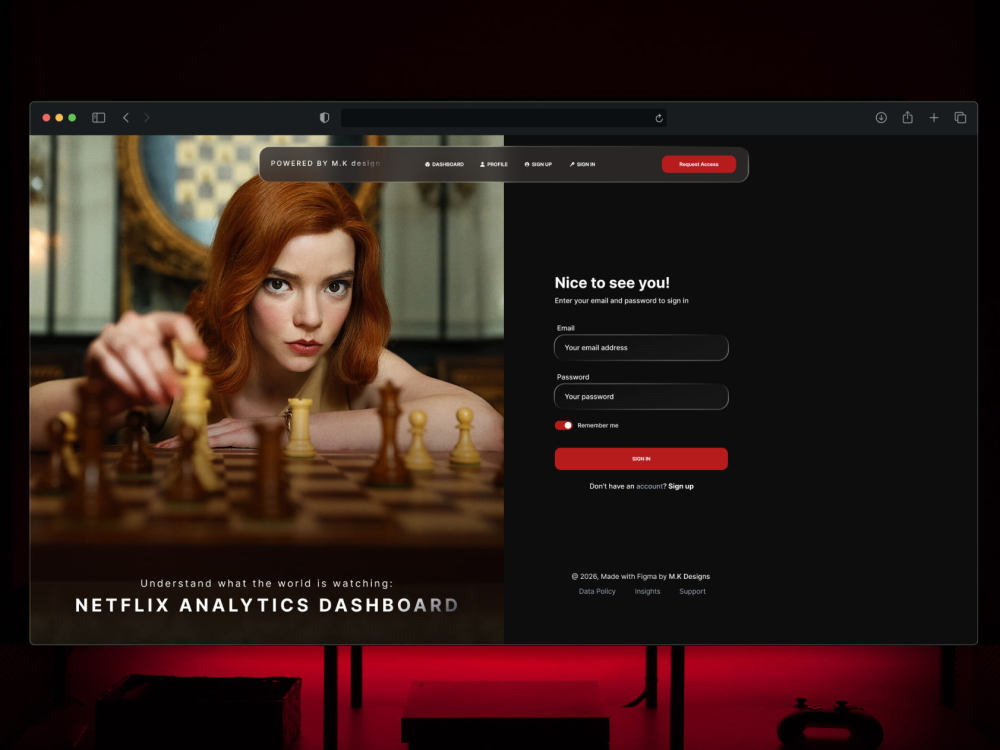Open the privacy shield icon
The image size is (1000, 750).
(324, 117)
